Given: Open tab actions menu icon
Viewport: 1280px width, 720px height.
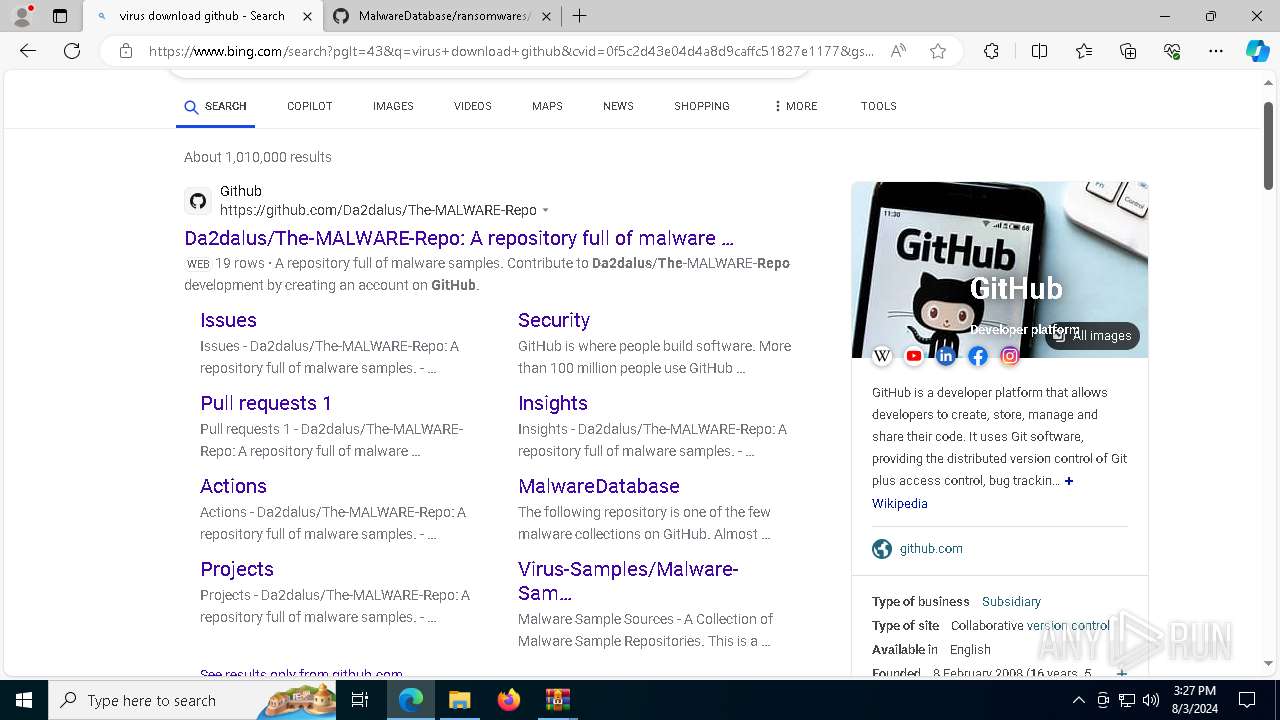Looking at the screenshot, I should click(x=60, y=16).
